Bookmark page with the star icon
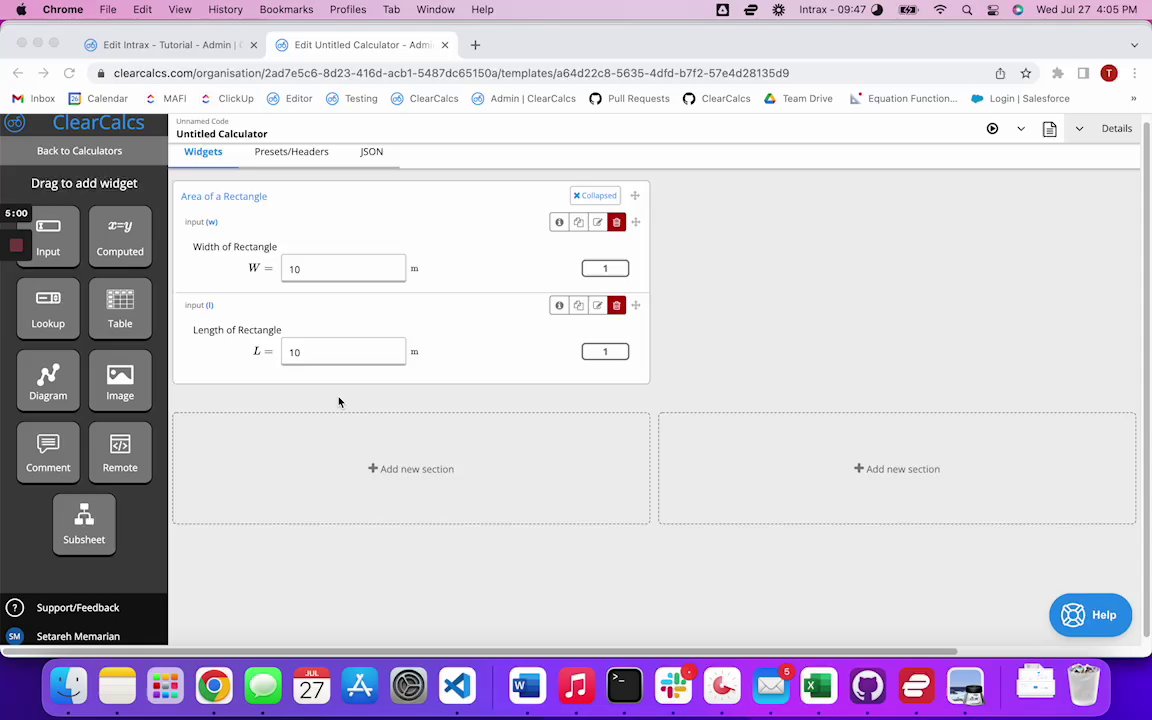The width and height of the screenshot is (1152, 720). coord(1026,73)
